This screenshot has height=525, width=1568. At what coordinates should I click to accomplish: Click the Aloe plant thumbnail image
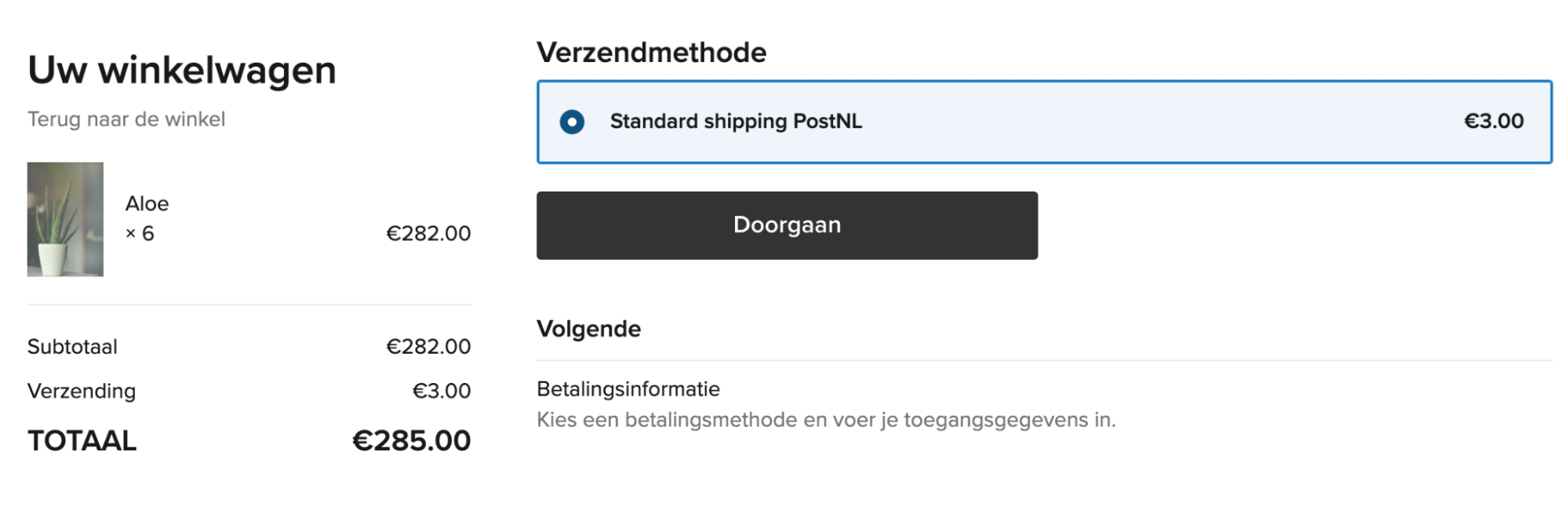click(x=66, y=219)
